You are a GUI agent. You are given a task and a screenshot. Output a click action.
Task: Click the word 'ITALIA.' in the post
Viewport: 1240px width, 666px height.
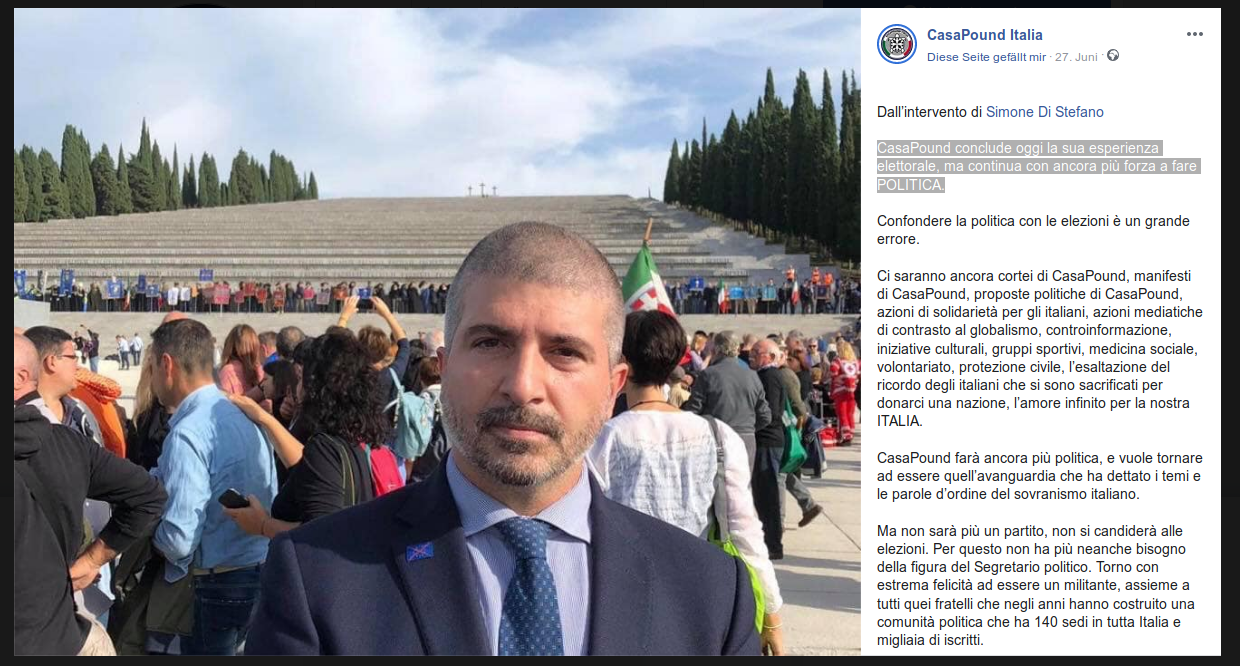coord(900,421)
